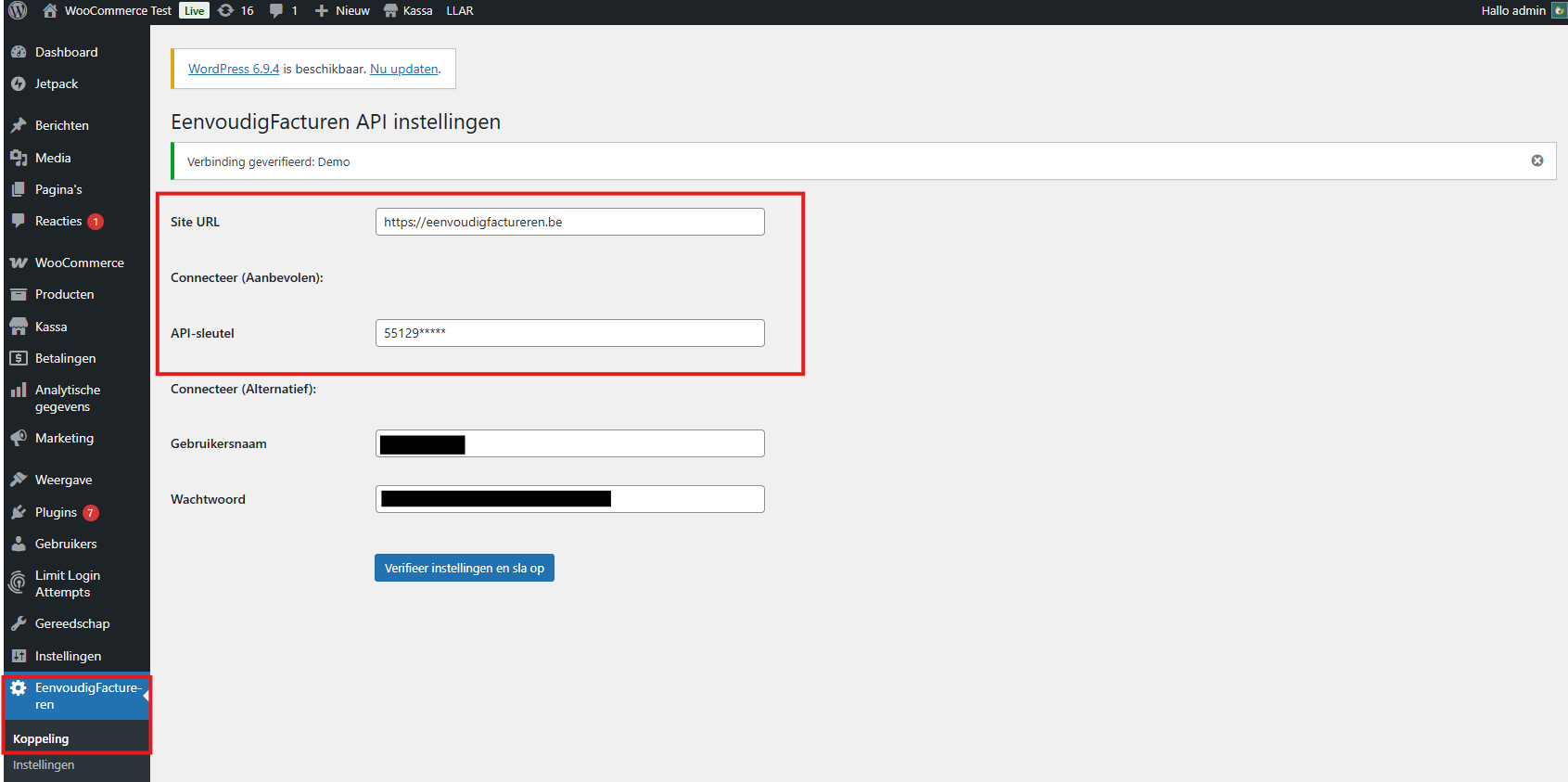Viewport: 1568px width, 782px height.
Task: Select the Koppeling submenu item
Action: pos(41,738)
